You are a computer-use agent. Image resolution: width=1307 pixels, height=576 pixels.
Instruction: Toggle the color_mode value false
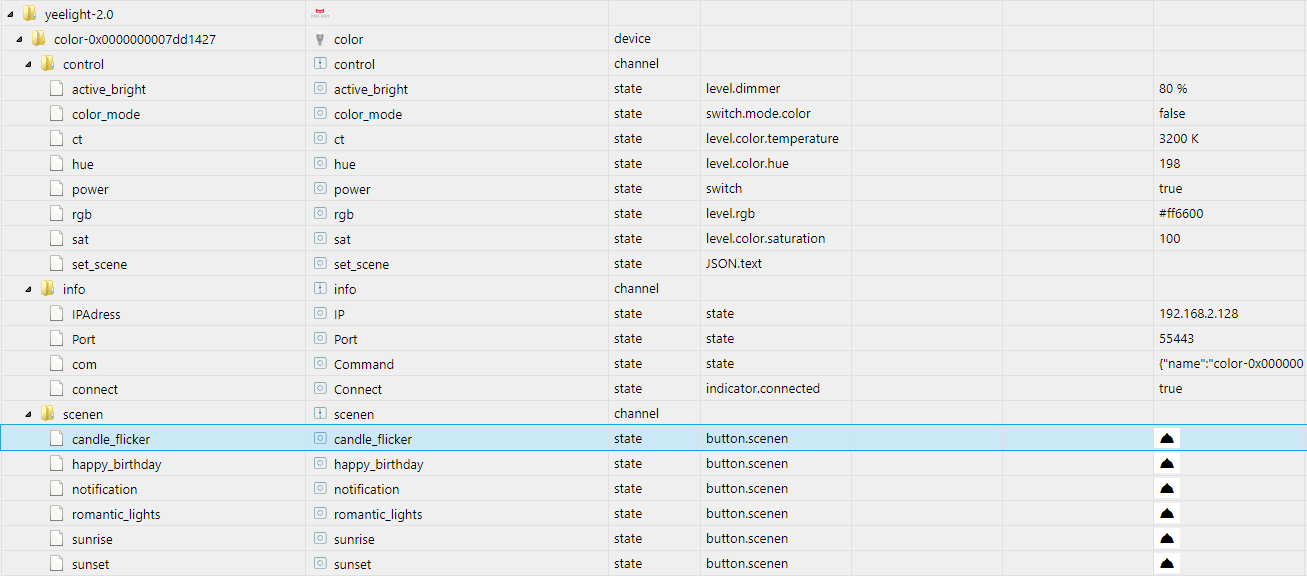(1172, 114)
